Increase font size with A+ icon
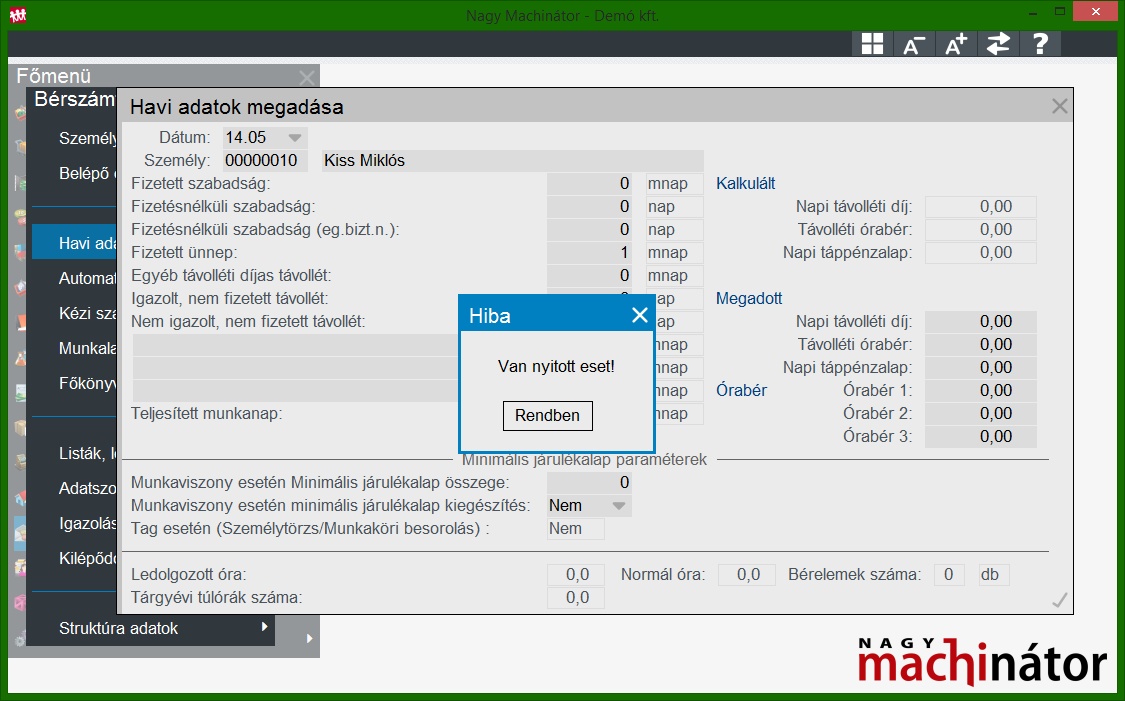Image resolution: width=1125 pixels, height=701 pixels. coord(956,44)
